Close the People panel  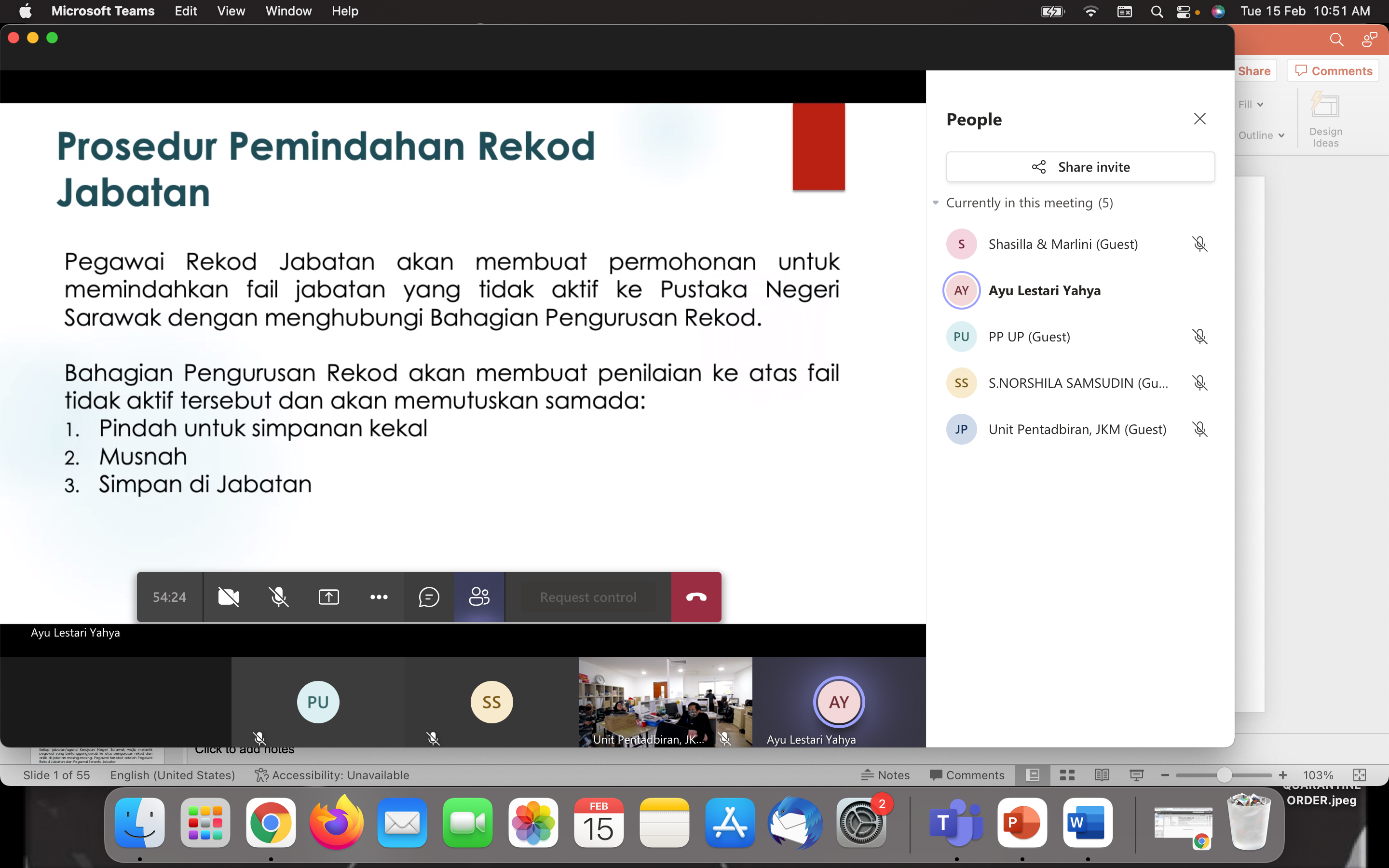coord(1199,119)
